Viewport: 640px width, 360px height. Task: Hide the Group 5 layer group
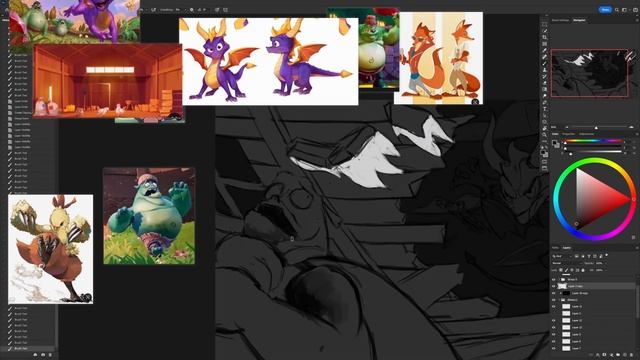[x=553, y=280]
